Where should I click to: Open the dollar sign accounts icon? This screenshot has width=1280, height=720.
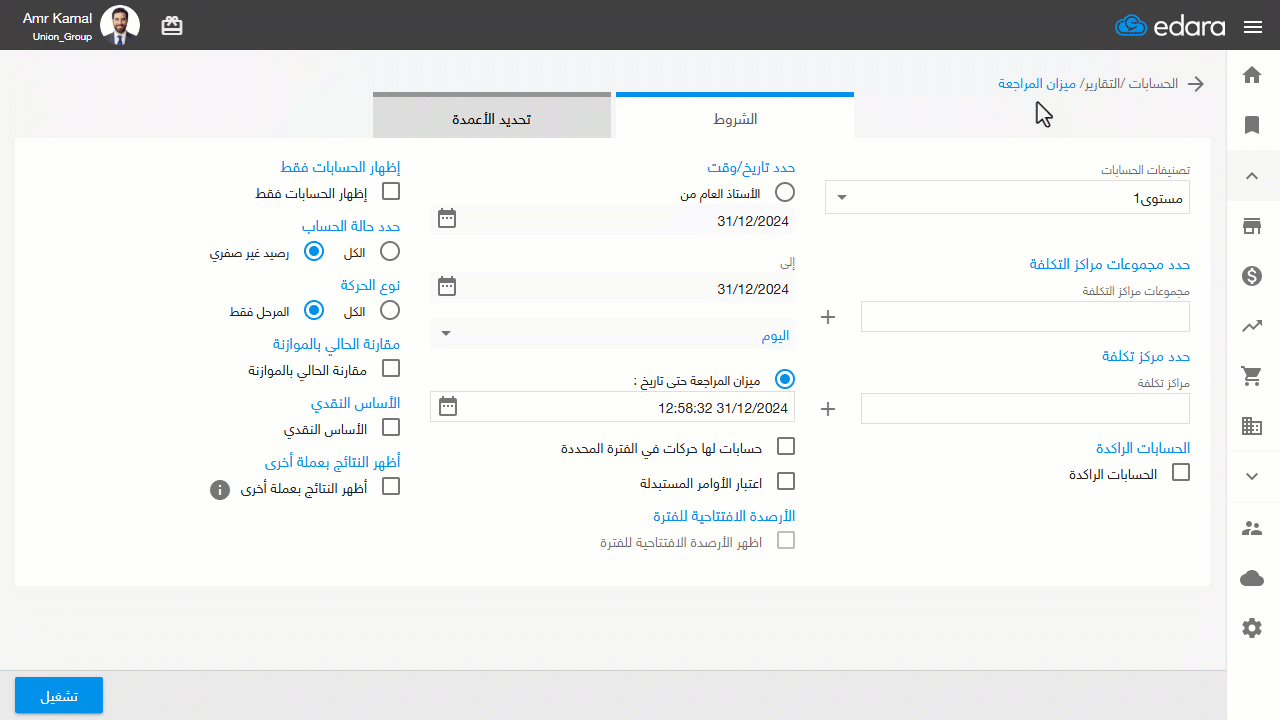pyautogui.click(x=1252, y=276)
